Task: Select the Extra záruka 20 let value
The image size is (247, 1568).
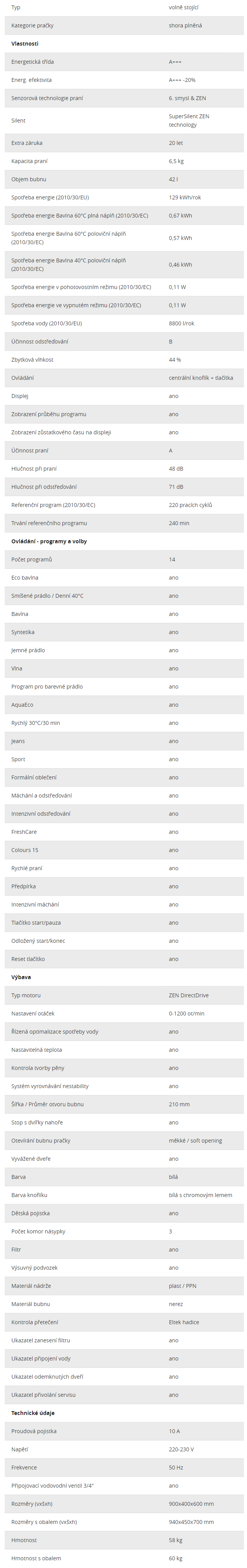Action: [x=176, y=143]
